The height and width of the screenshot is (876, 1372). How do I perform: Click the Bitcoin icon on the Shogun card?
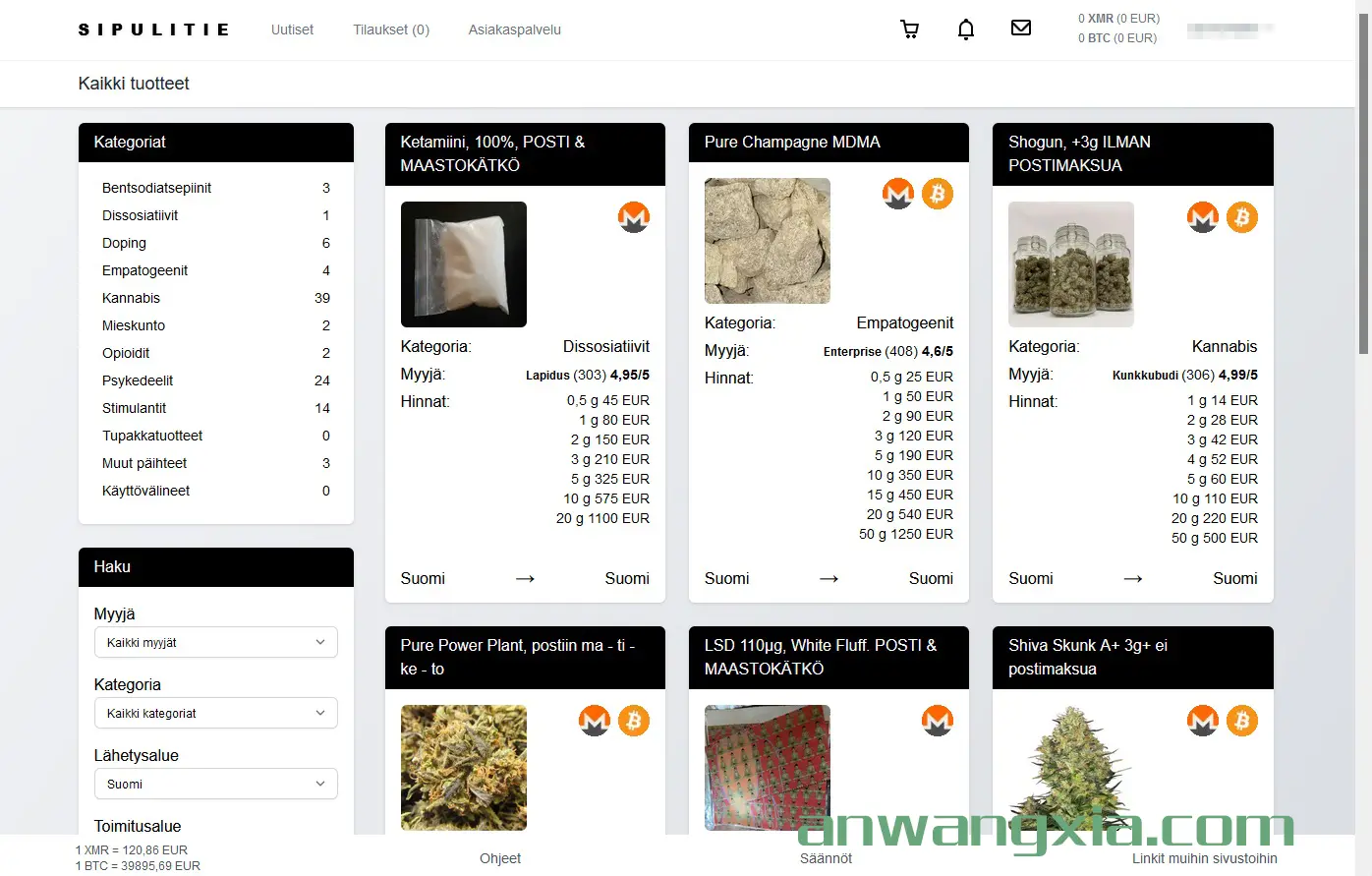coord(1242,217)
